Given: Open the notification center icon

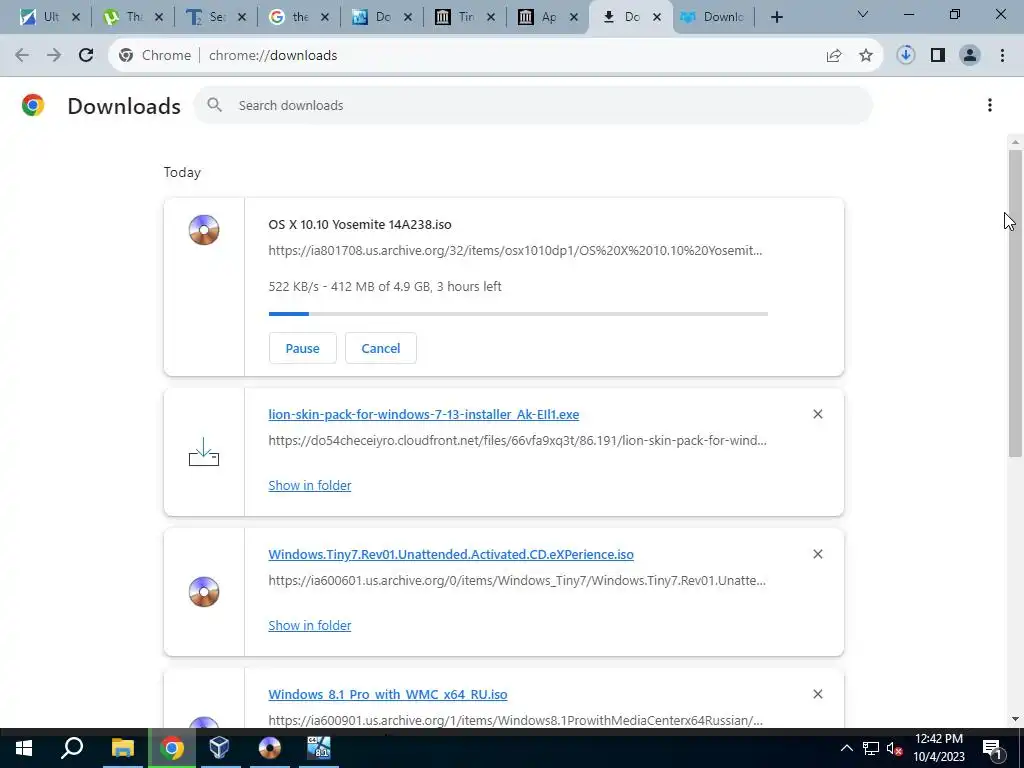Looking at the screenshot, I should click(x=992, y=748).
